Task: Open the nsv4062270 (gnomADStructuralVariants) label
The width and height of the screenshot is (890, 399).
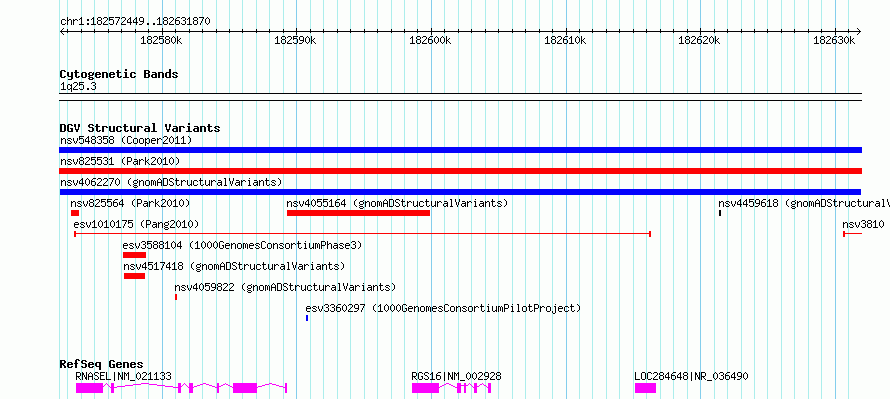Action: click(x=171, y=182)
